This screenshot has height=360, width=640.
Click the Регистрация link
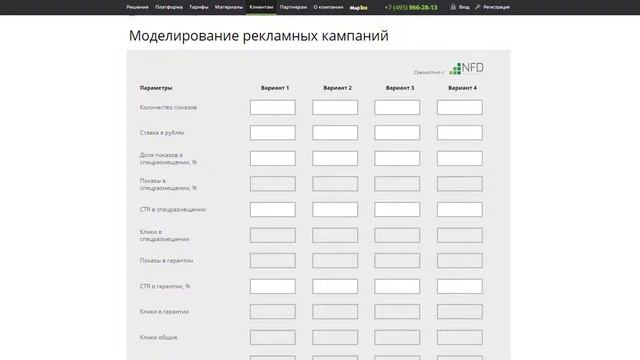tap(496, 7)
